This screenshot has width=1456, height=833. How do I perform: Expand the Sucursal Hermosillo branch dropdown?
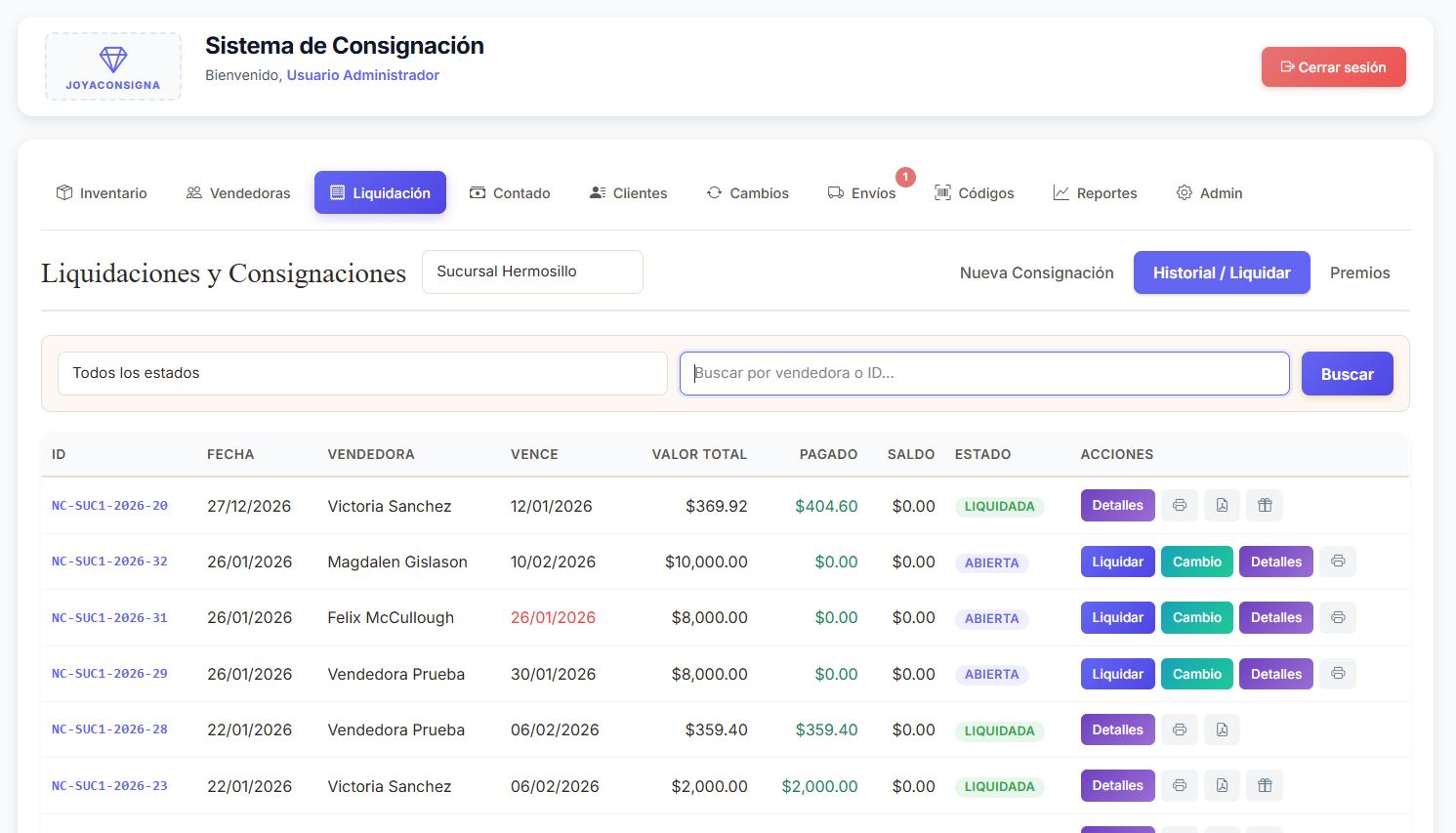[x=532, y=271]
